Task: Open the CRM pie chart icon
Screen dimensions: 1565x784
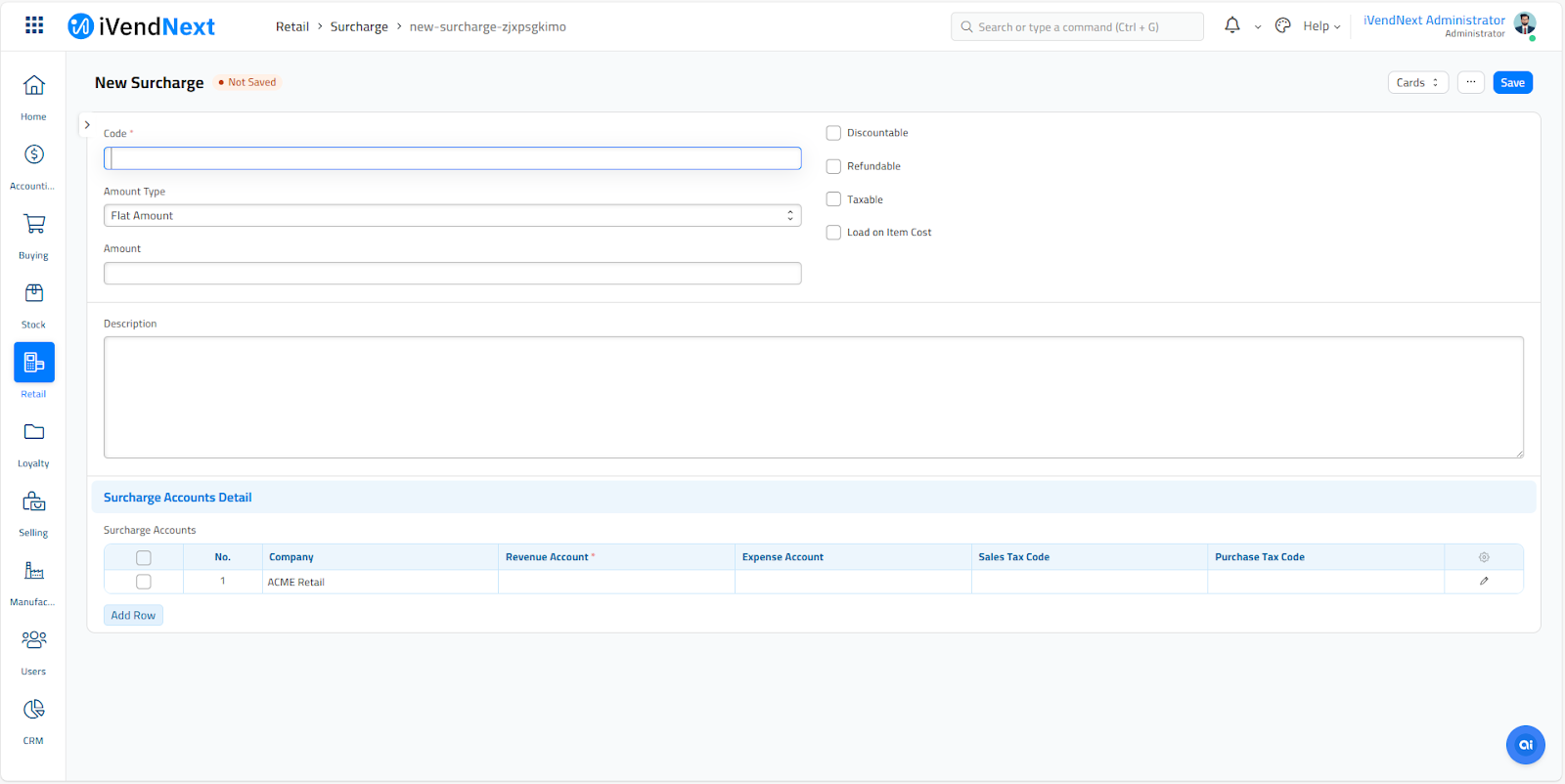Action: pyautogui.click(x=34, y=710)
